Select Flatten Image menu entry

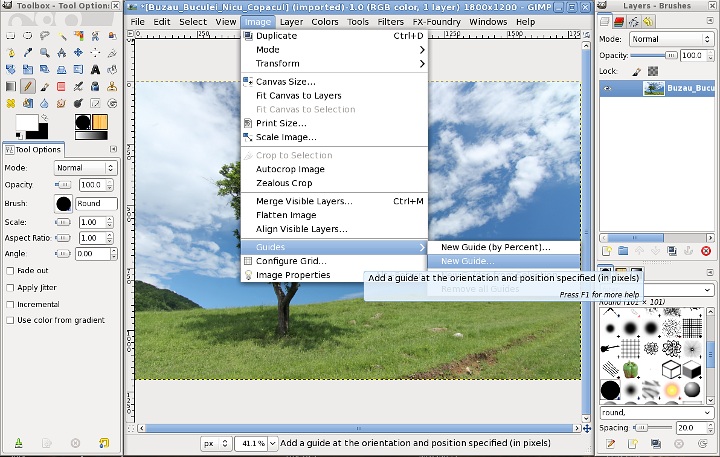click(x=334, y=215)
